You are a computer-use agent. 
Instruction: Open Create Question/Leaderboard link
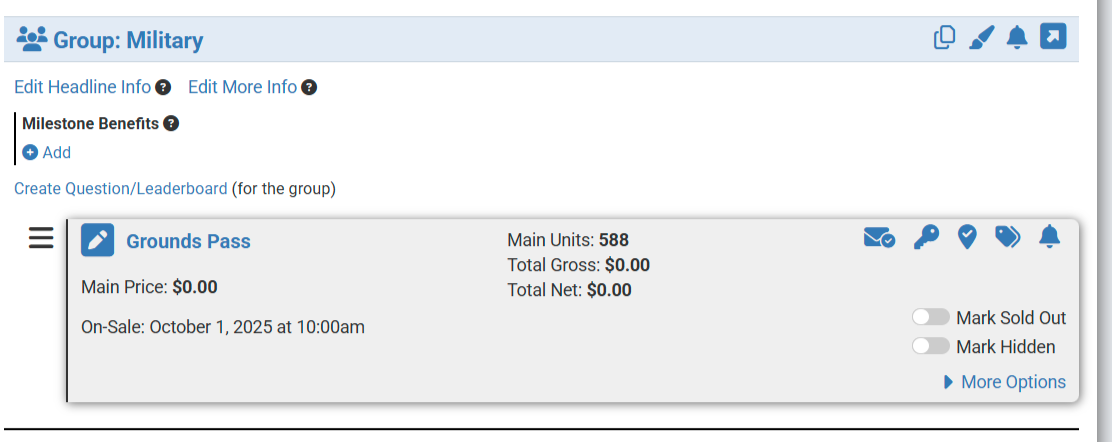pos(120,188)
